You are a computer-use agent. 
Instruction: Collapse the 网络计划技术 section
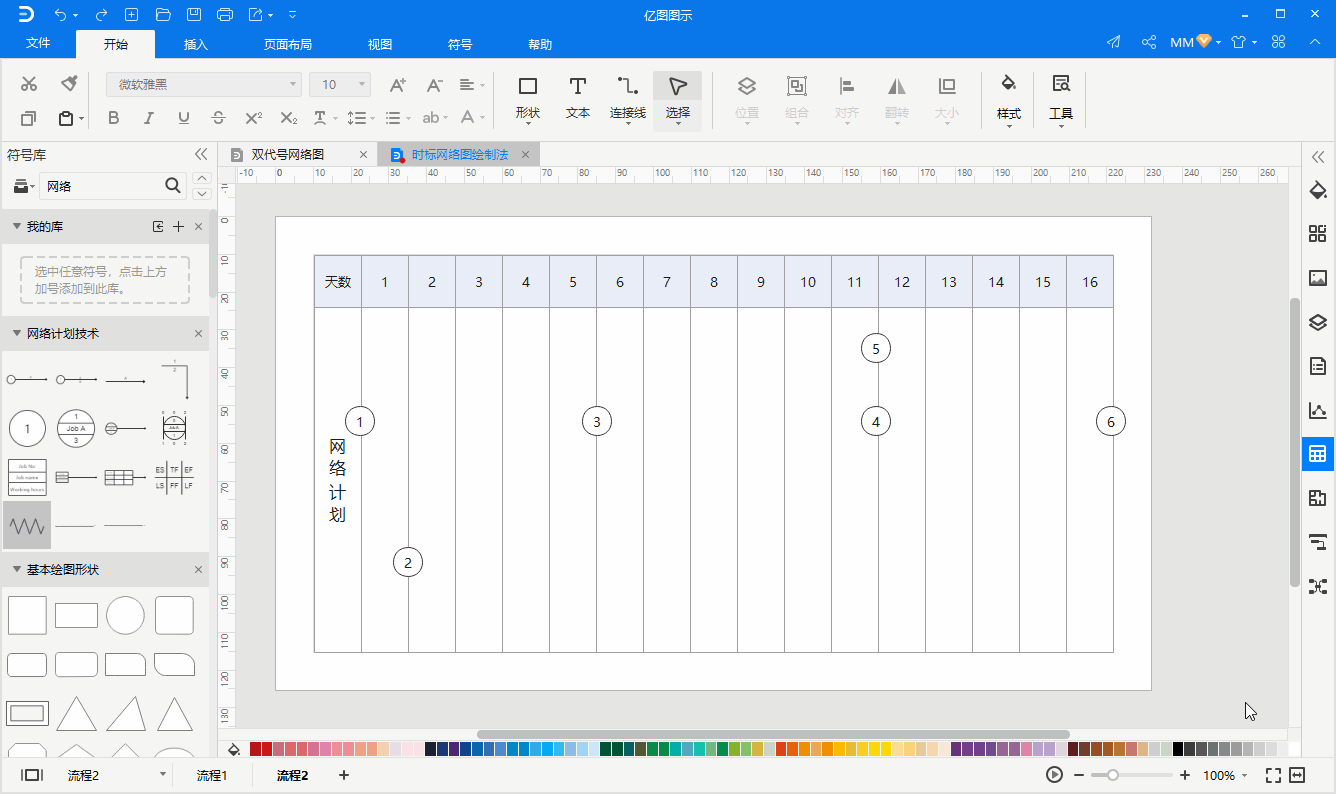pos(17,334)
